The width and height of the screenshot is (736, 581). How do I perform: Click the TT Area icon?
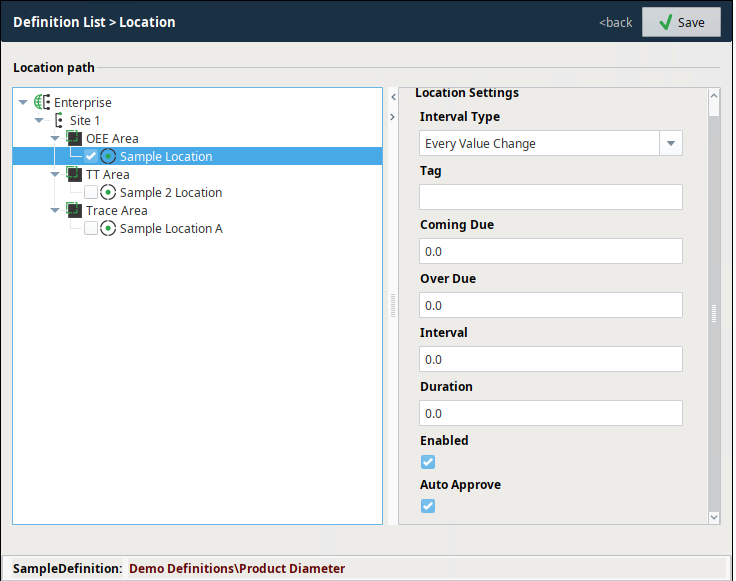[74, 174]
